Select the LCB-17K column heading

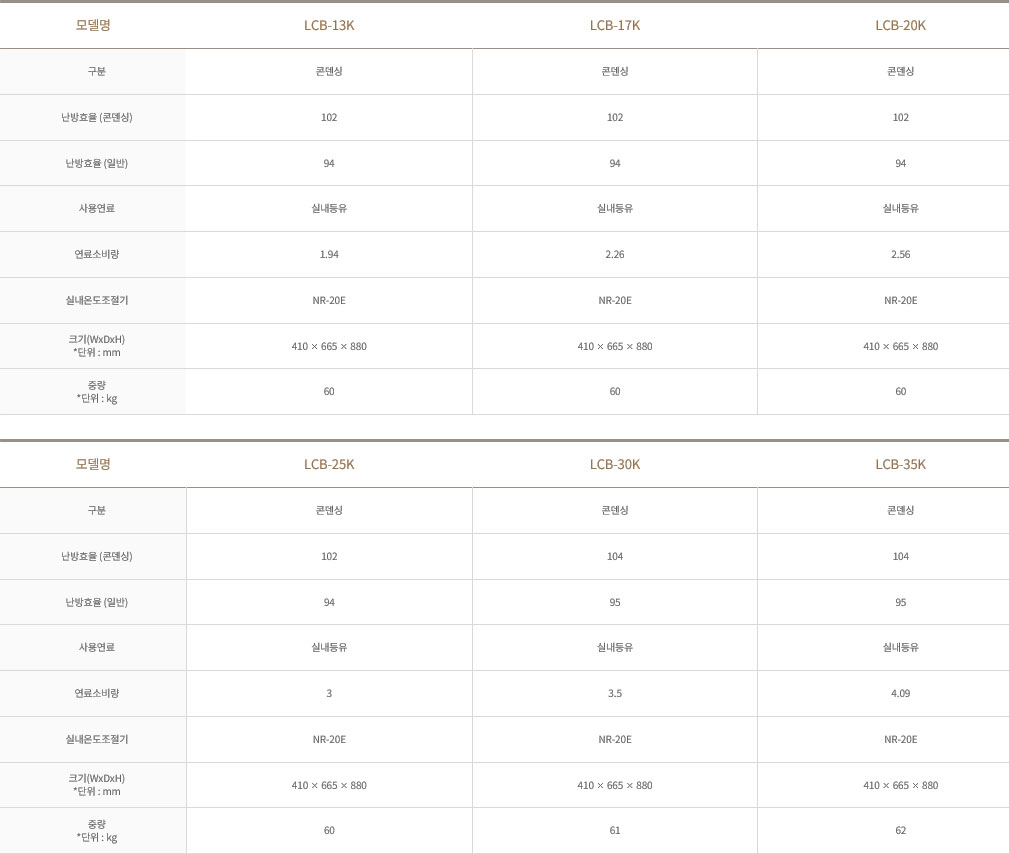coord(615,25)
